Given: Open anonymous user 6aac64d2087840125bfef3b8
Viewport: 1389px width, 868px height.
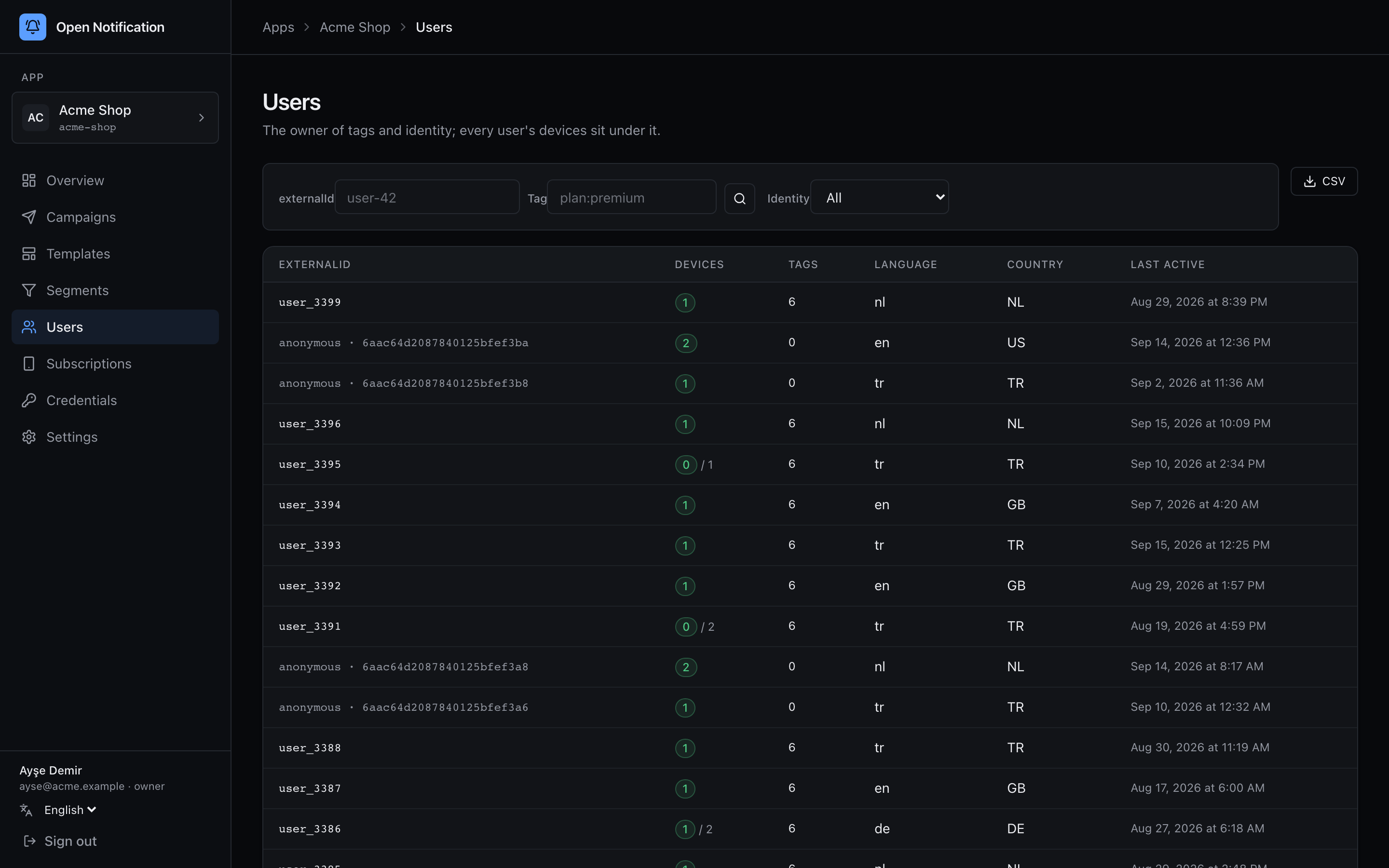Looking at the screenshot, I should 810,383.
